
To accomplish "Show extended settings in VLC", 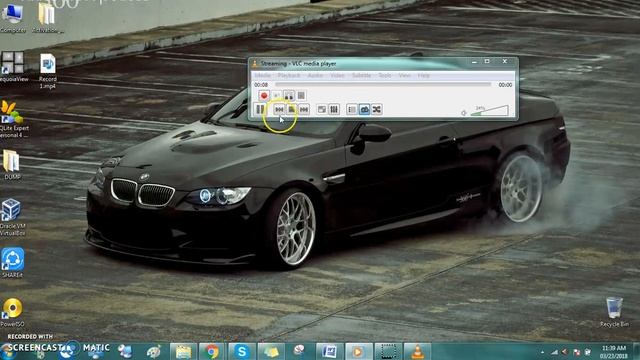I will (x=334, y=109).
